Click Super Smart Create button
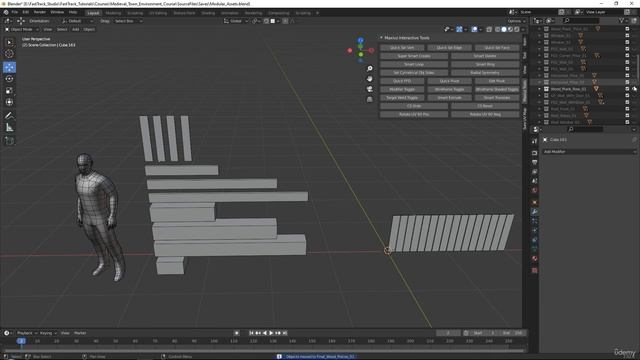Screen dimensions: 640x360 pos(414,56)
